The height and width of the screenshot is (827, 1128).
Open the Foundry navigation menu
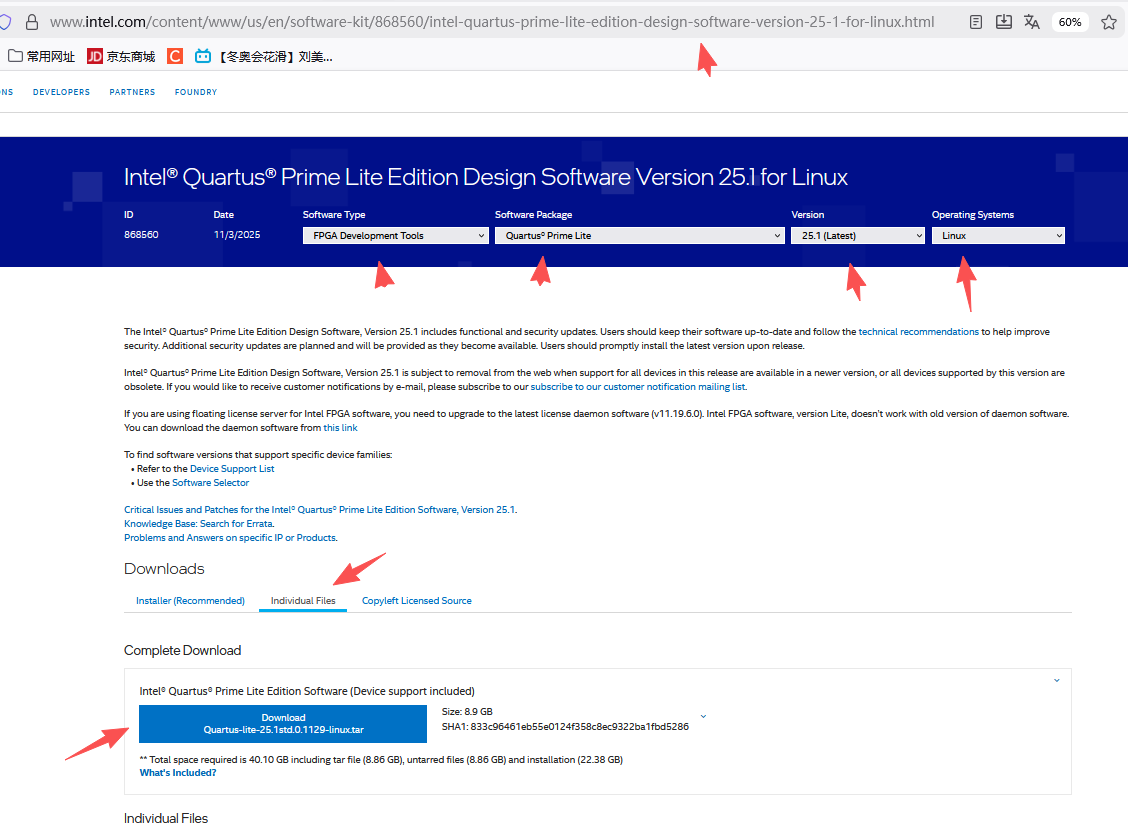point(196,92)
